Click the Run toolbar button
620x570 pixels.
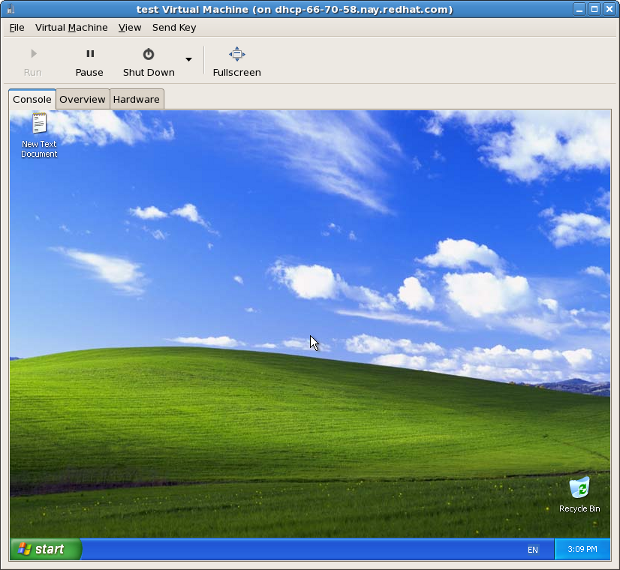pyautogui.click(x=33, y=62)
